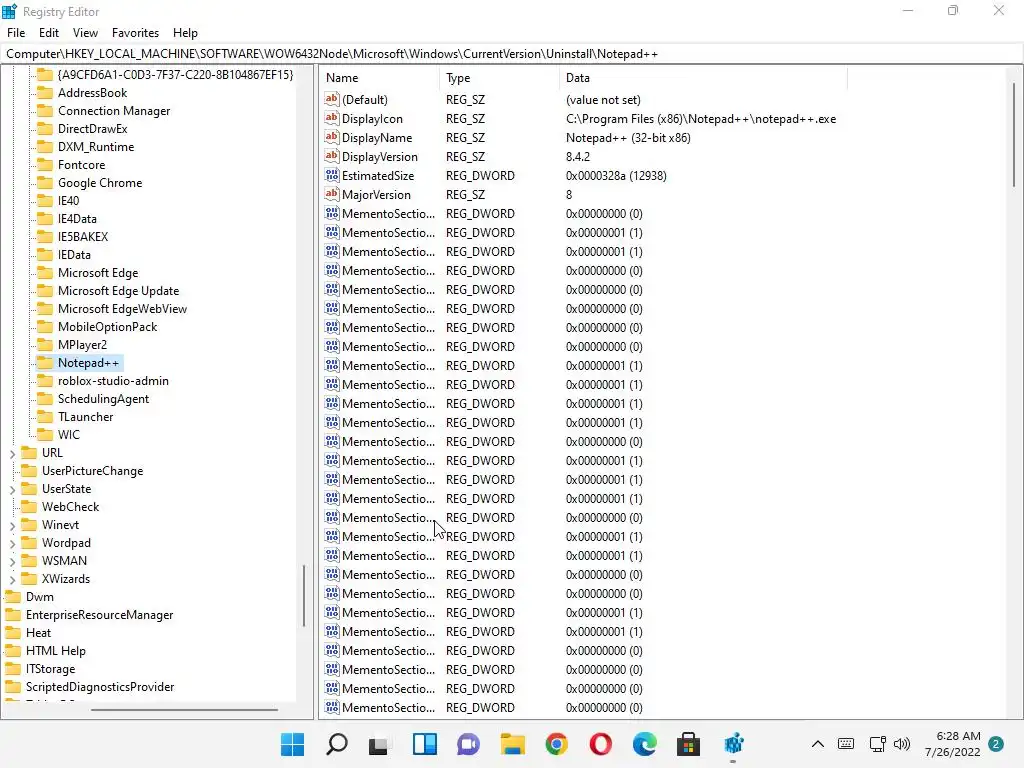Select the DirectDrawEx key
This screenshot has height=768, width=1024.
click(x=93, y=129)
